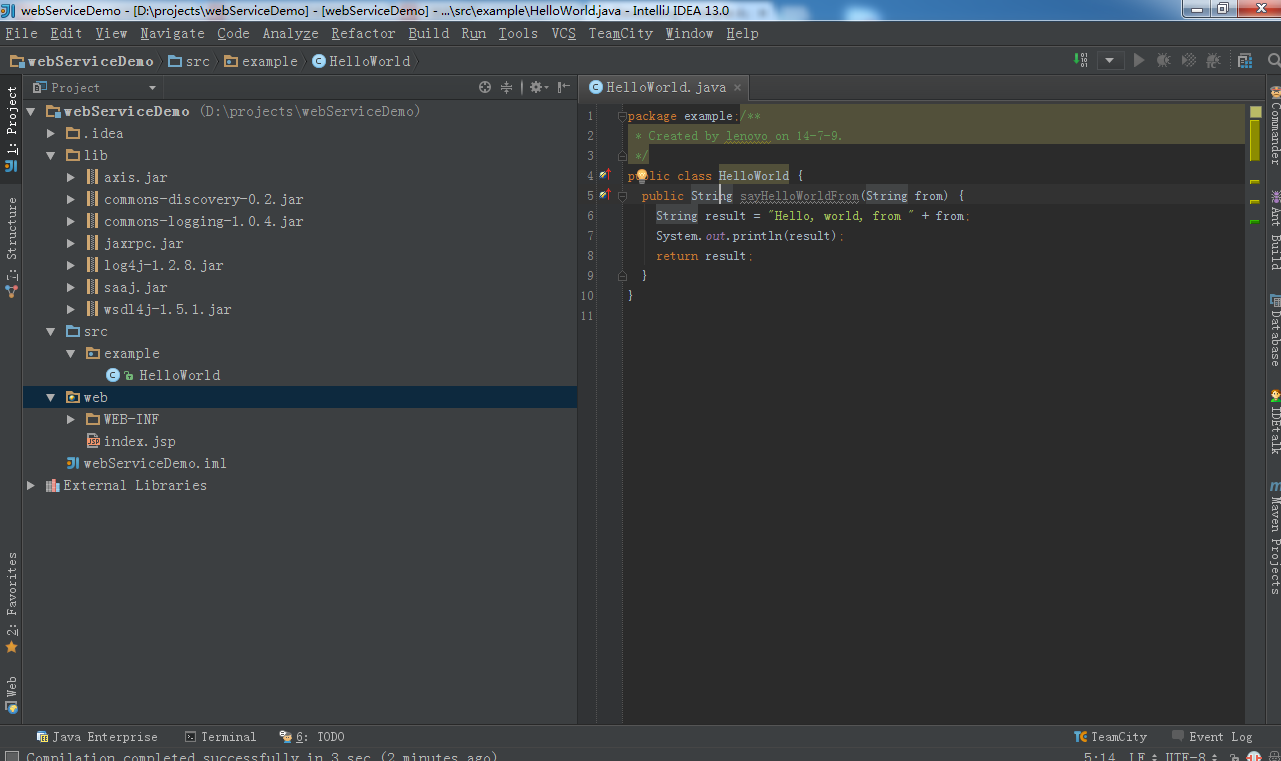Toggle the Web tool window tab
This screenshot has height=761, width=1281.
tap(11, 695)
